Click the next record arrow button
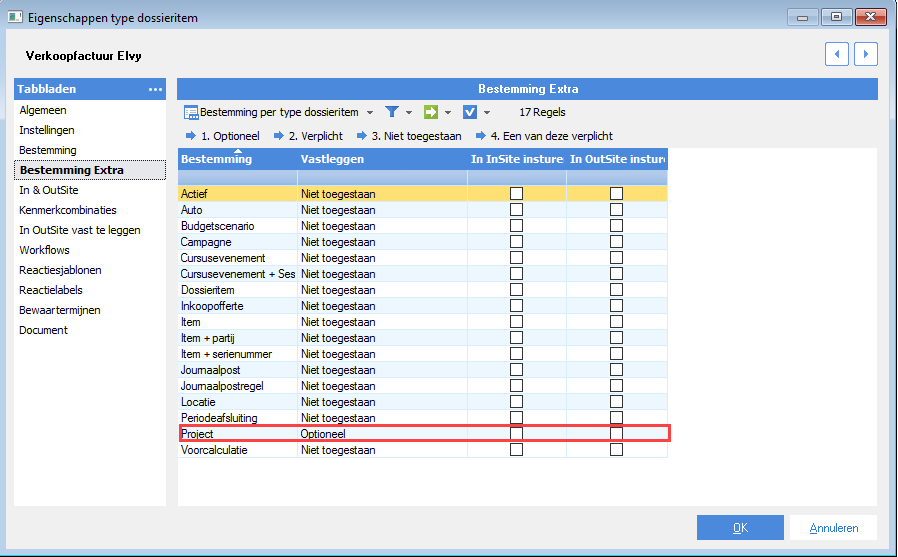Viewport: 898px width, 557px height. click(x=866, y=54)
